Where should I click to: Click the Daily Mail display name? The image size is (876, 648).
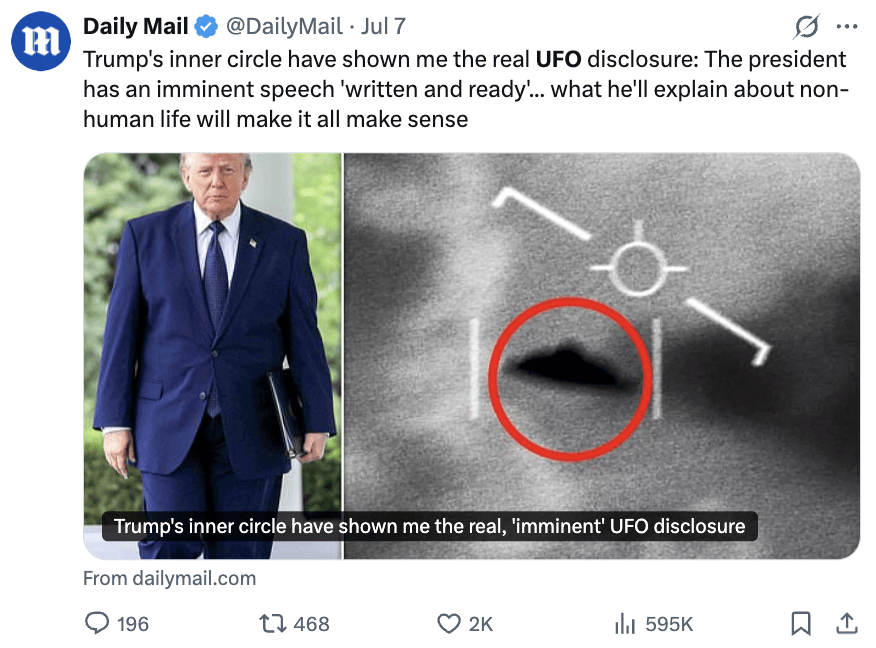tap(136, 26)
